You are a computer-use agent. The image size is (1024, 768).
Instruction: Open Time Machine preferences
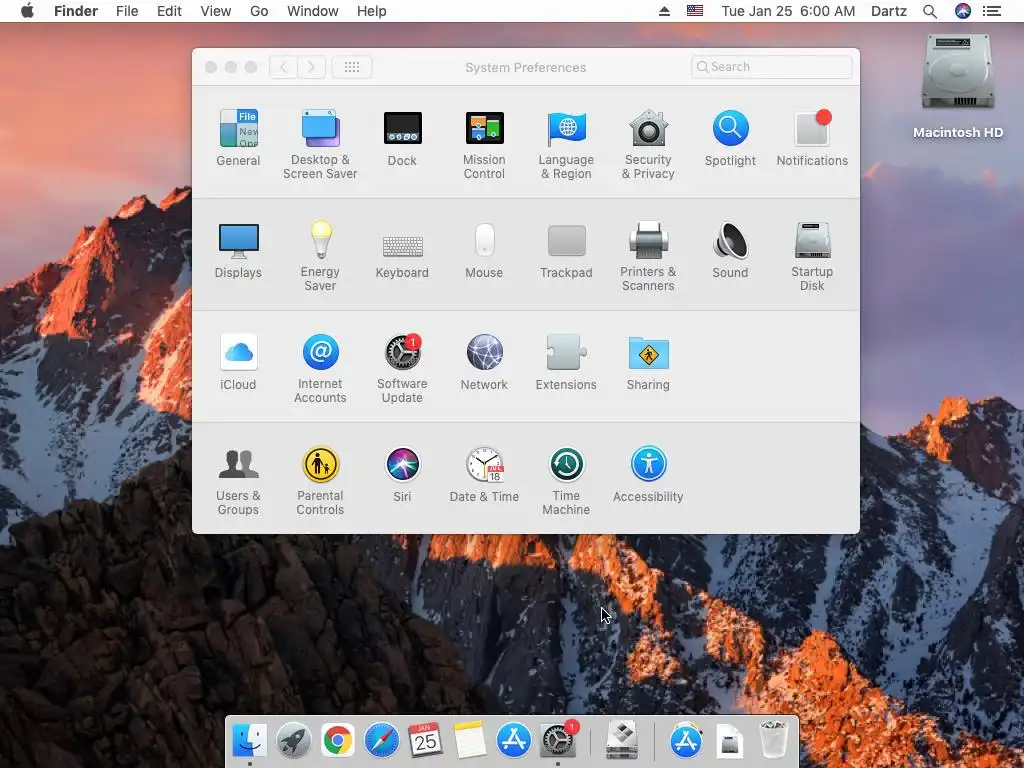point(566,481)
